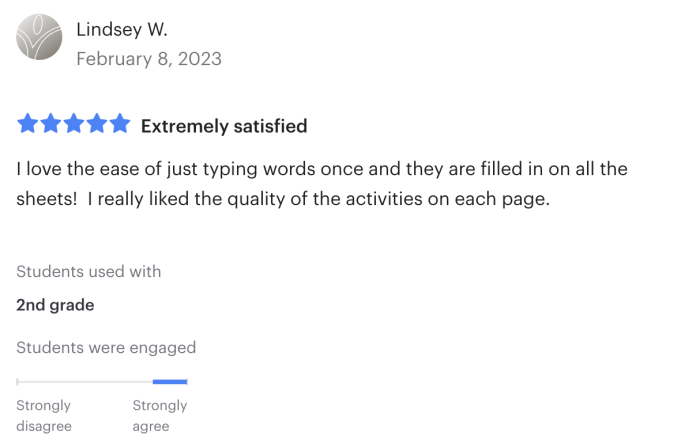Click the fourth blue rating star

(x=97, y=125)
